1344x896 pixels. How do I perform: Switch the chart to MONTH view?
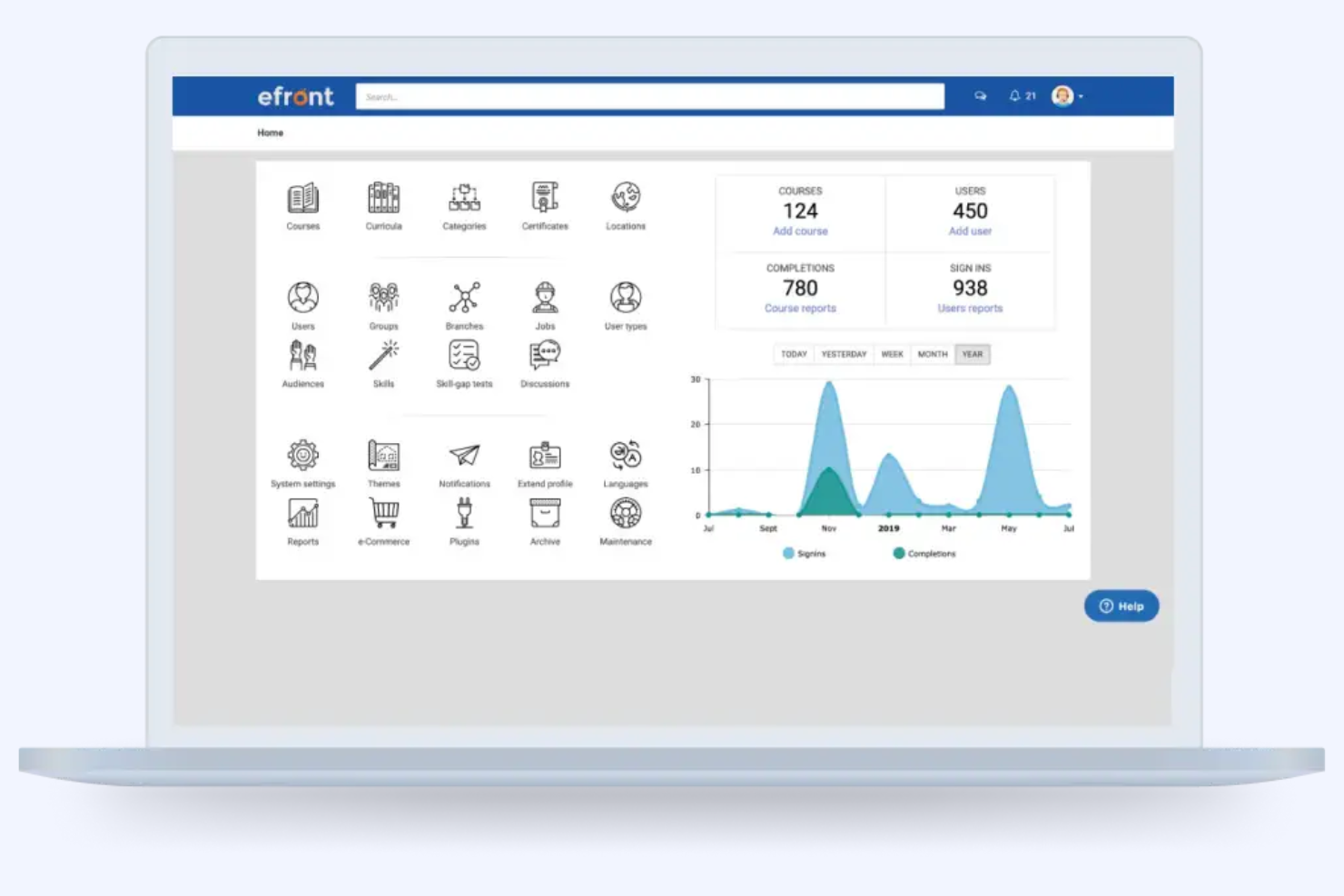[x=932, y=354]
